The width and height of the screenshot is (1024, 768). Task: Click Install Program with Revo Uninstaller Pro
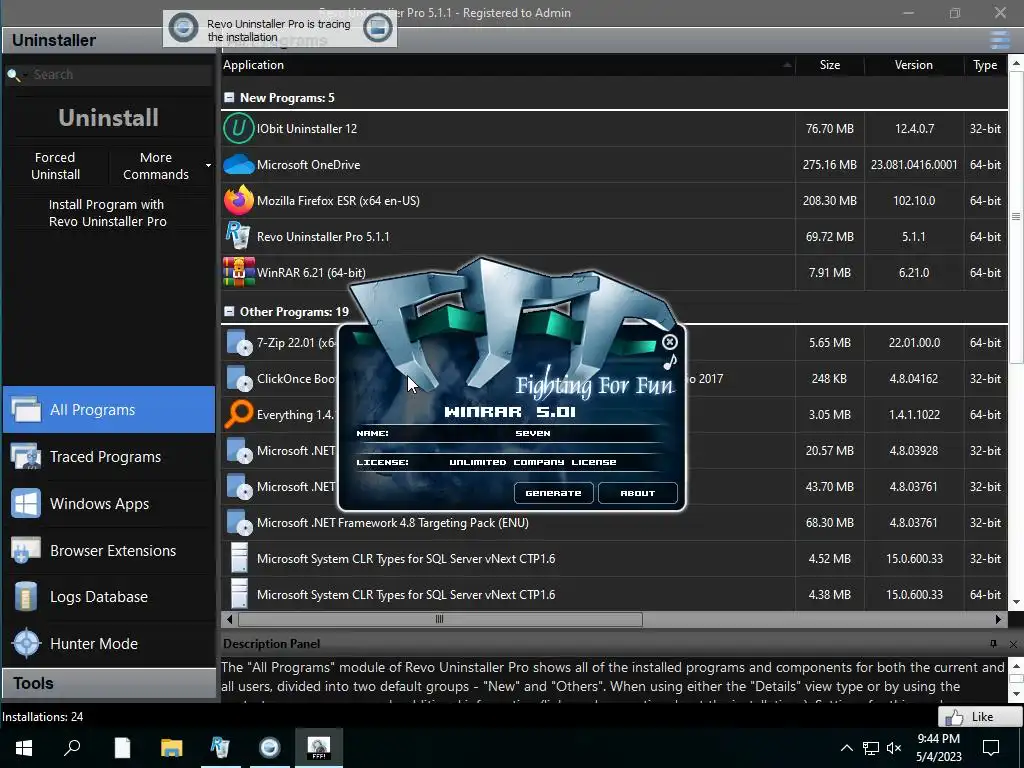click(x=108, y=213)
